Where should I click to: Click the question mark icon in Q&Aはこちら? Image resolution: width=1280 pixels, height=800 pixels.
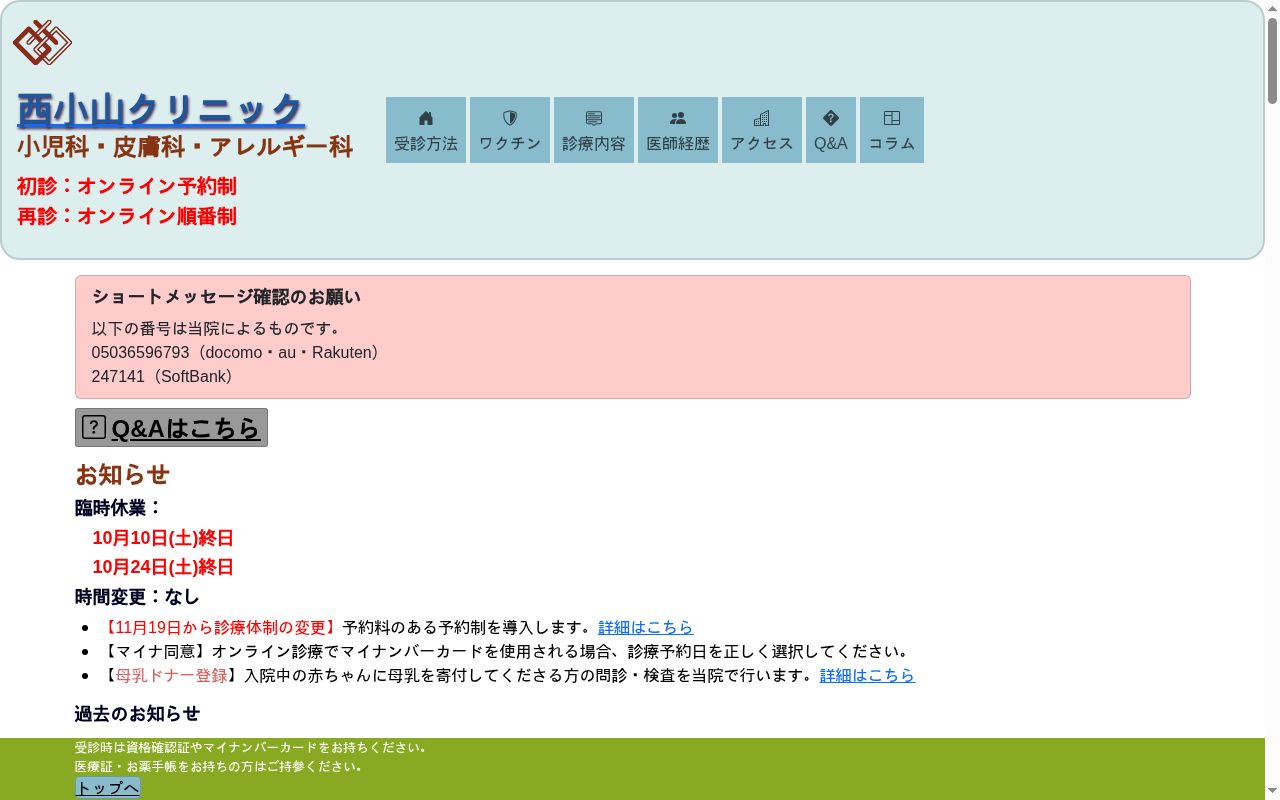[x=94, y=427]
